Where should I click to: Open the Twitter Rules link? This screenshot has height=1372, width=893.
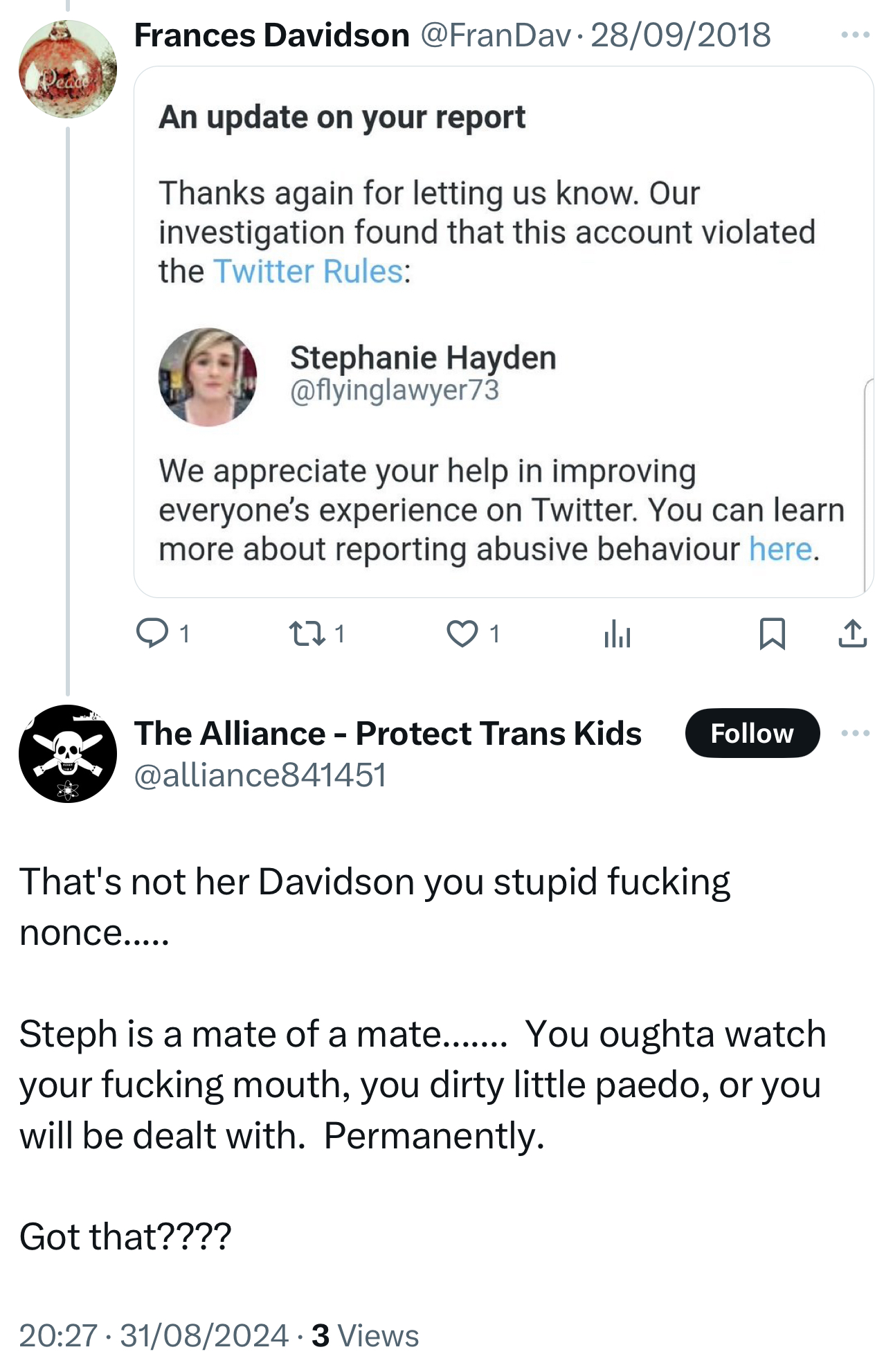click(x=308, y=271)
